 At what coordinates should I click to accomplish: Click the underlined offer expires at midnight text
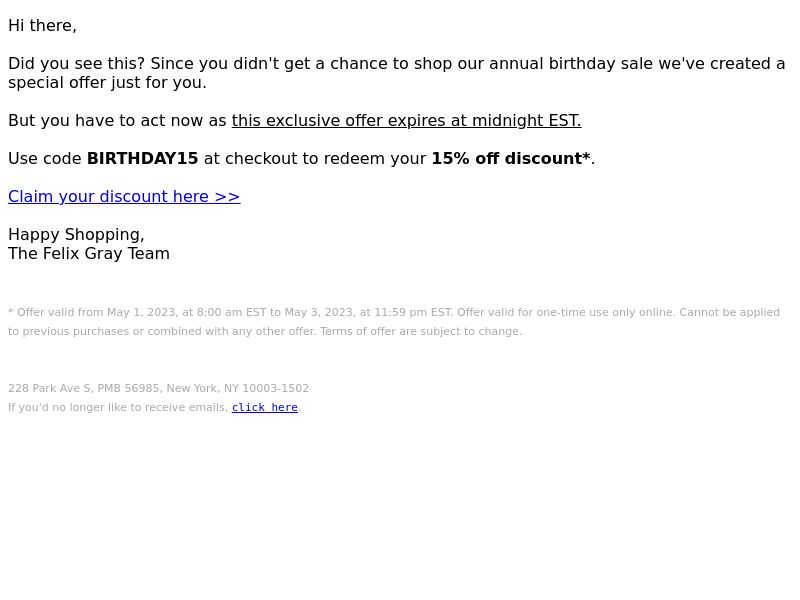tap(406, 120)
